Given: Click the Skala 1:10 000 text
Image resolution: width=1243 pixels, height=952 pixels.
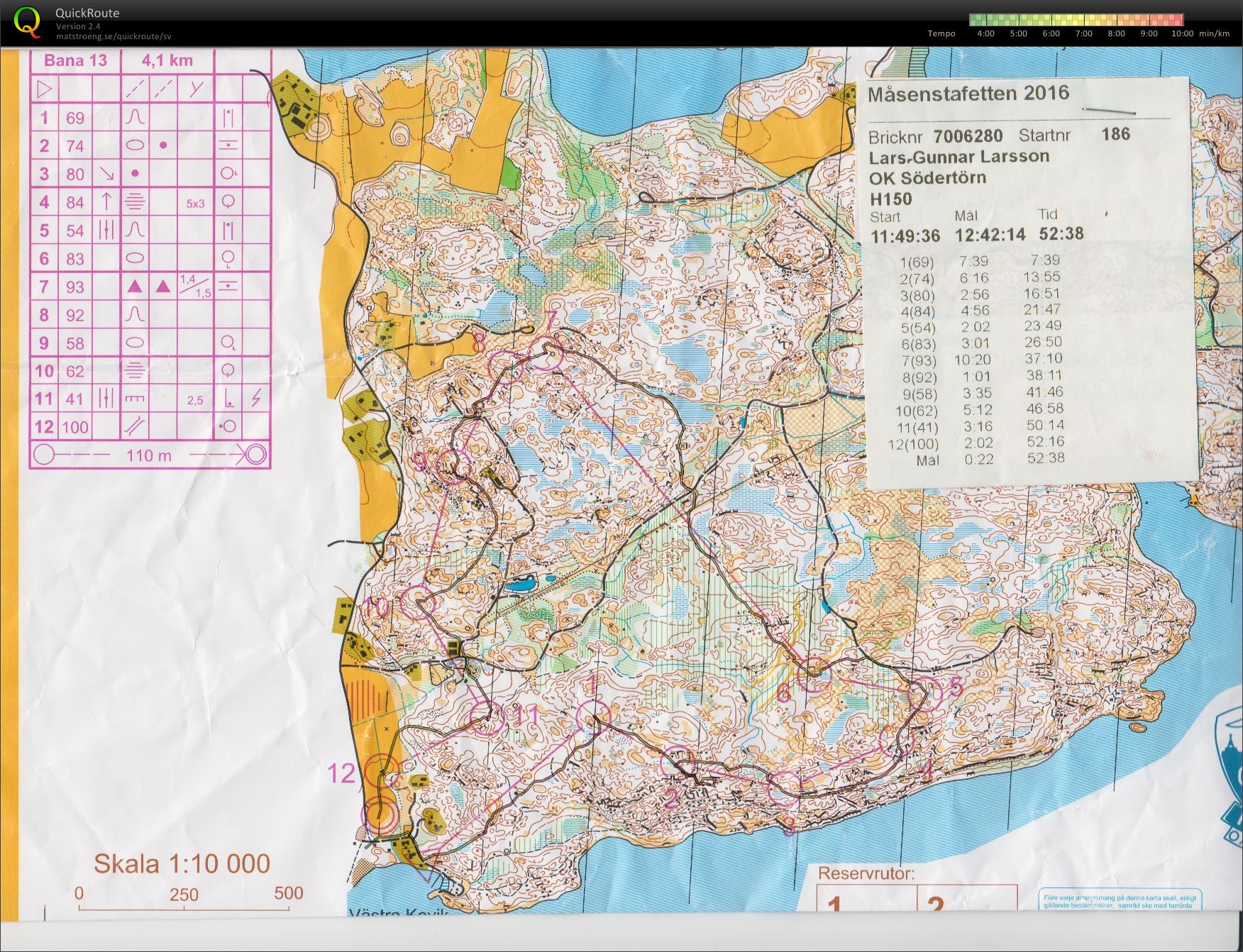Looking at the screenshot, I should click(182, 863).
